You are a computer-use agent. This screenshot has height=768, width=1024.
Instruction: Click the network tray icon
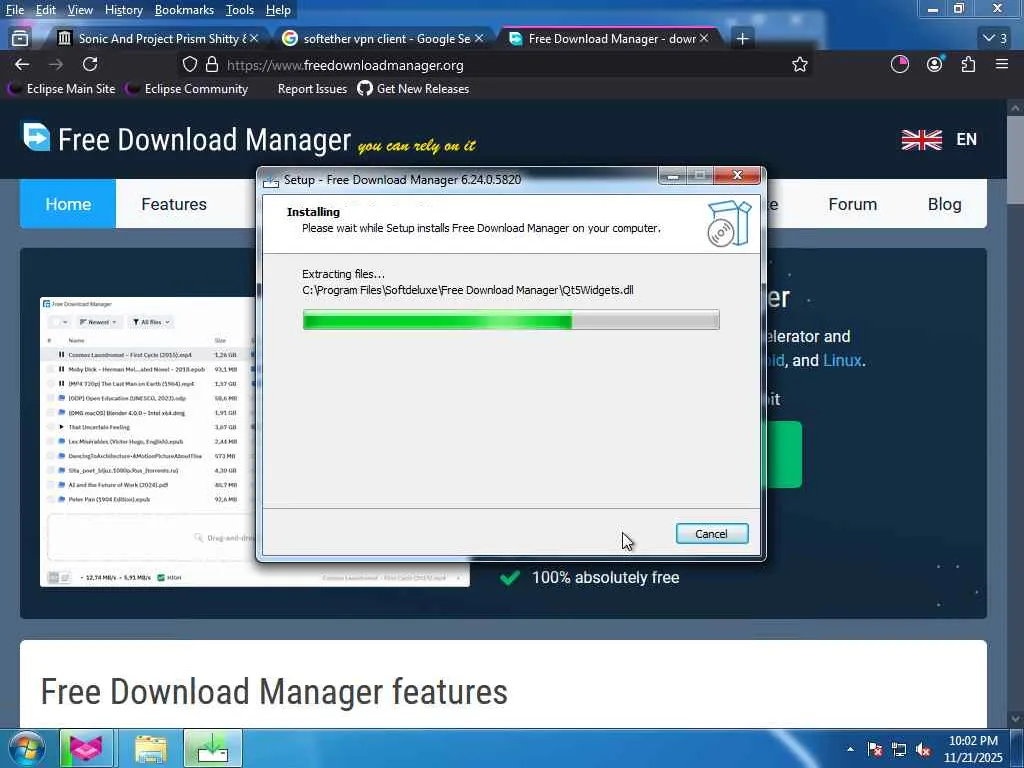tap(899, 750)
